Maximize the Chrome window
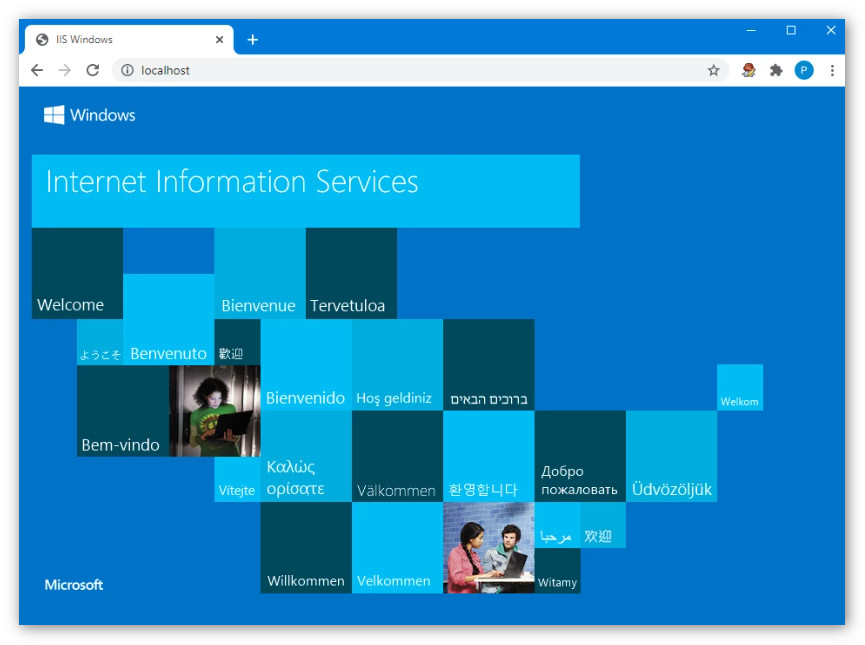865x645 pixels. pyautogui.click(x=791, y=30)
